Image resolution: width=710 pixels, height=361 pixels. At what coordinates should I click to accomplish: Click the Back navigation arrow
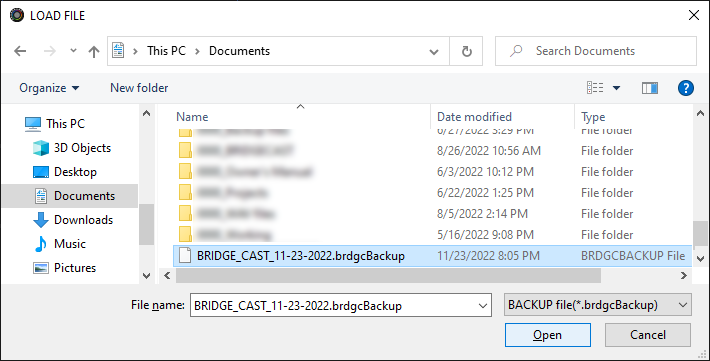[x=20, y=51]
